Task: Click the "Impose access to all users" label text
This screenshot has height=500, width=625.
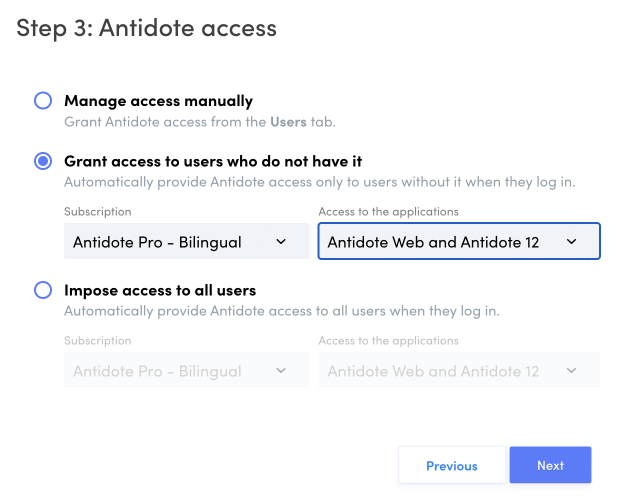Action: 160,291
